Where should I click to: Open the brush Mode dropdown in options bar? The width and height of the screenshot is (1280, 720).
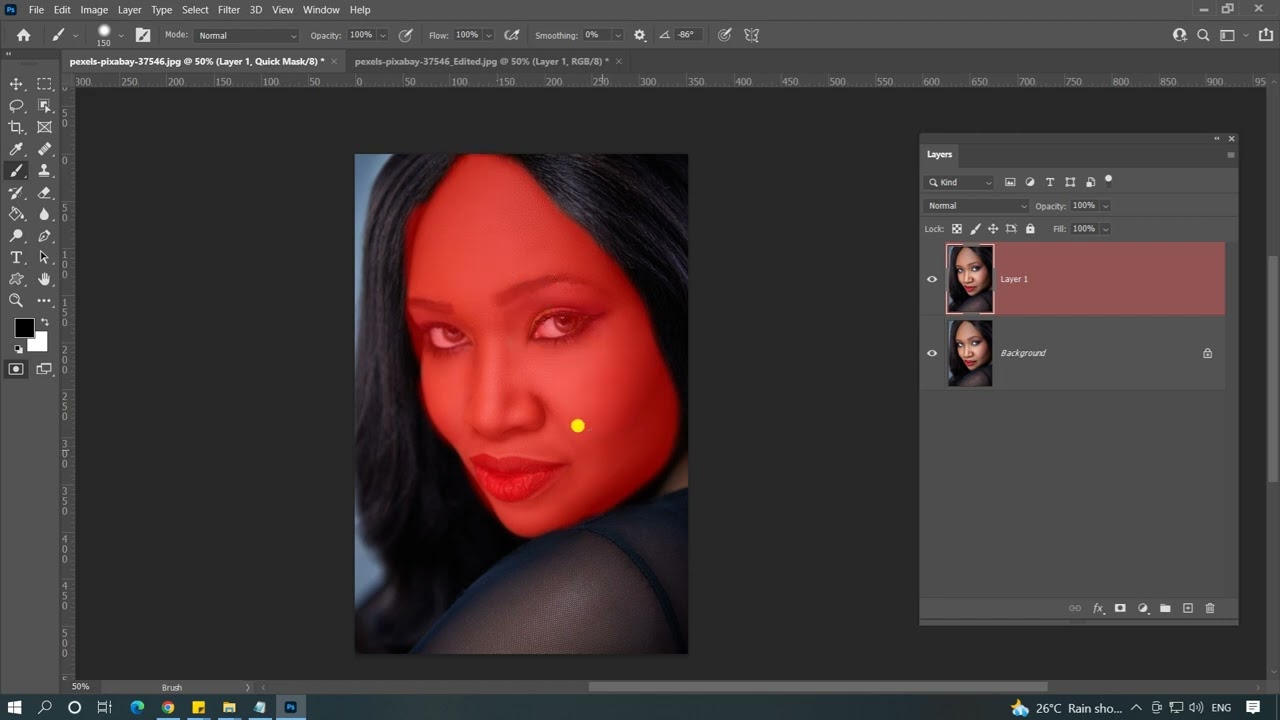[246, 35]
